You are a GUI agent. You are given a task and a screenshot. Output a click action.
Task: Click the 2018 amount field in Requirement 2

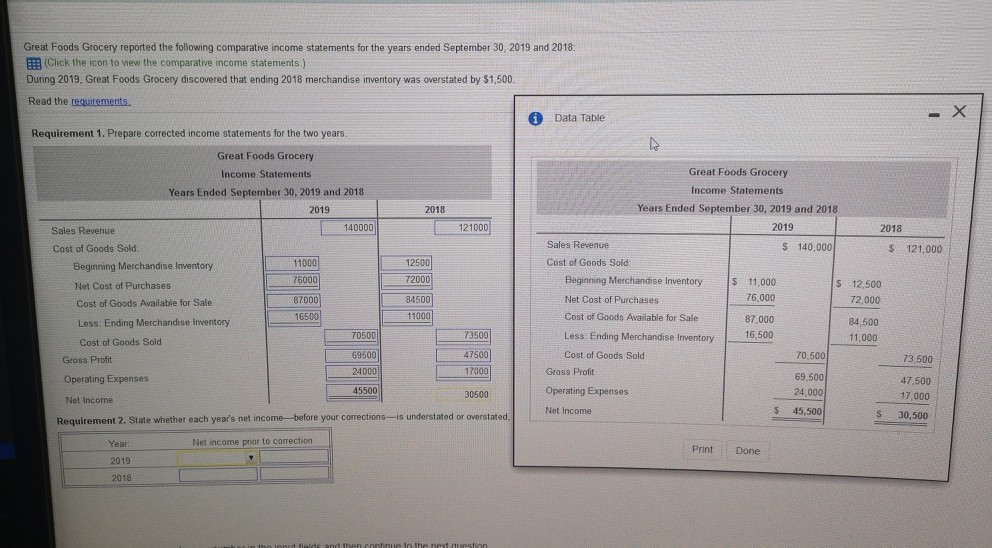pos(295,473)
